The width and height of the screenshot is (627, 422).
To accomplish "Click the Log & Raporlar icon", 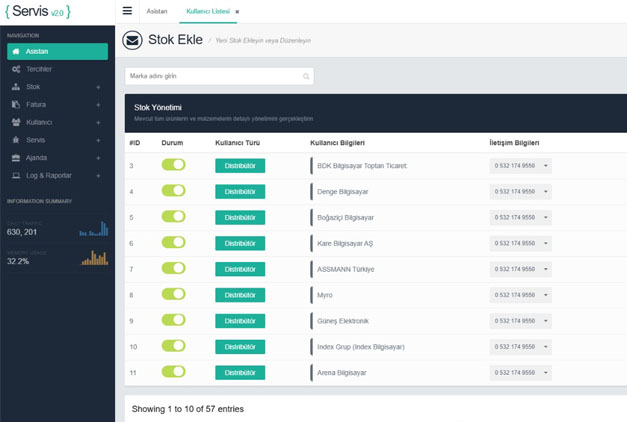I will 16,176.
